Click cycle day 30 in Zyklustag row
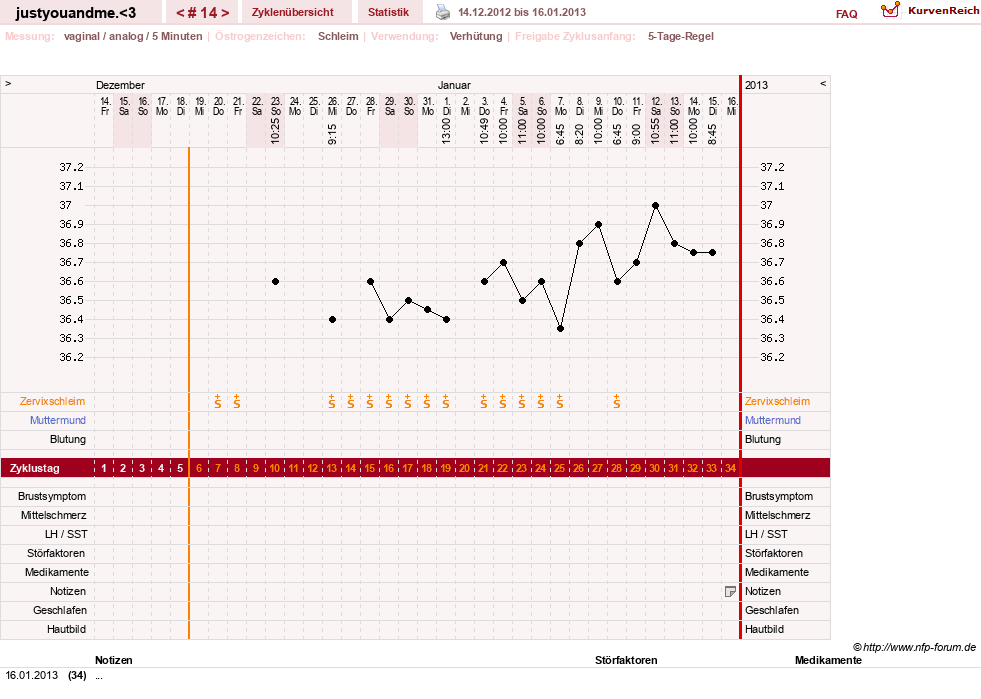The height and width of the screenshot is (699, 981). point(654,468)
